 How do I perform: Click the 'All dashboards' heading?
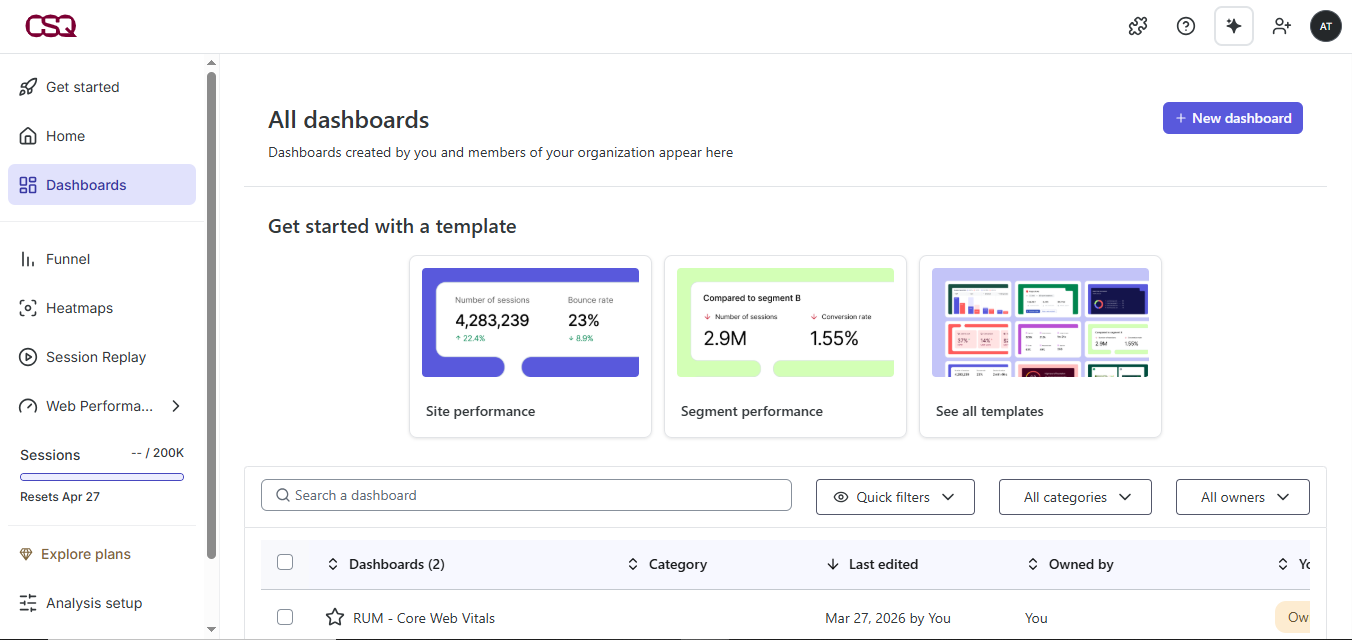pos(348,120)
